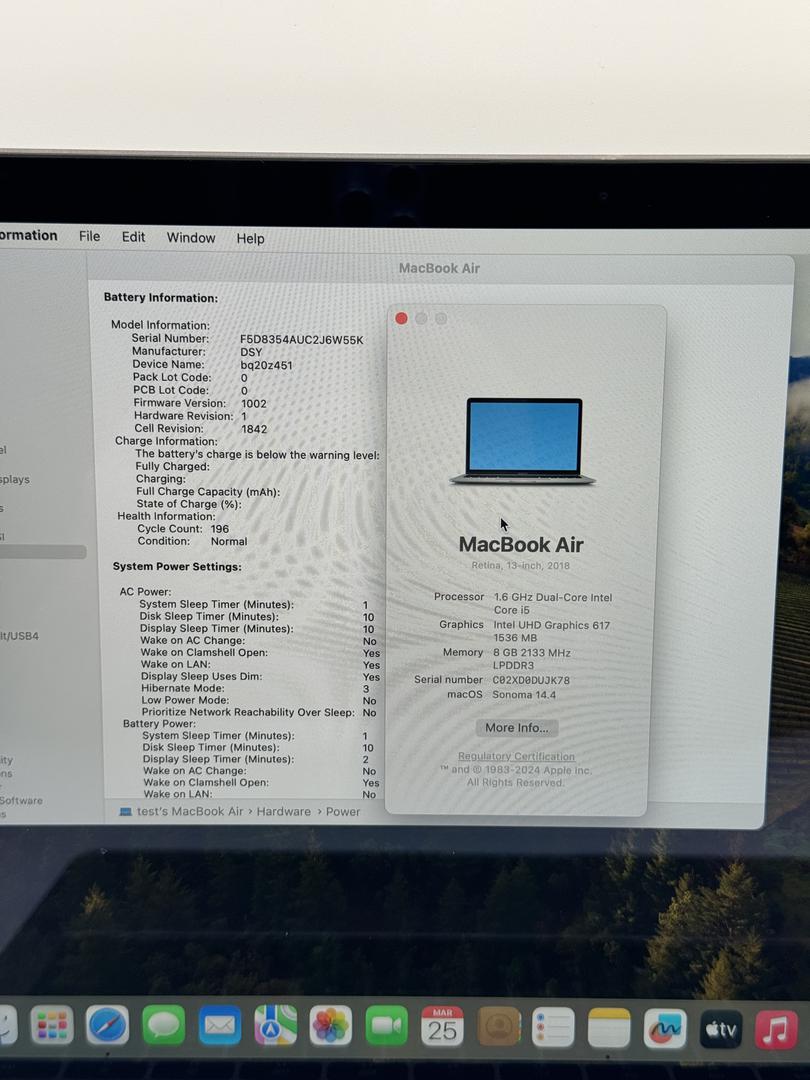This screenshot has width=810, height=1080.
Task: Click the MacBook Air laptop image
Action: [523, 442]
